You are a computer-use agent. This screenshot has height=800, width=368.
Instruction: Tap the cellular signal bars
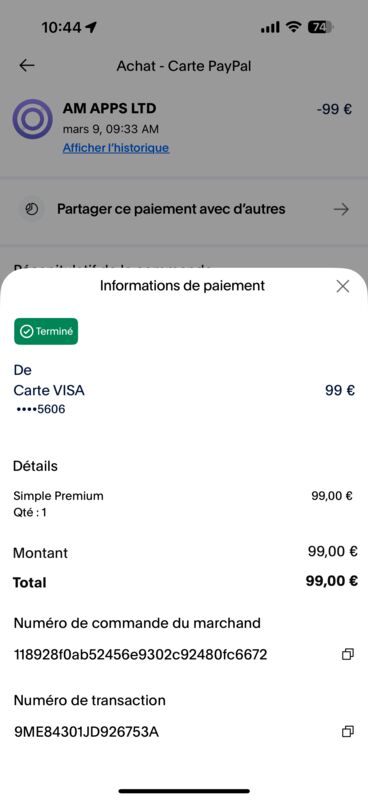point(270,28)
